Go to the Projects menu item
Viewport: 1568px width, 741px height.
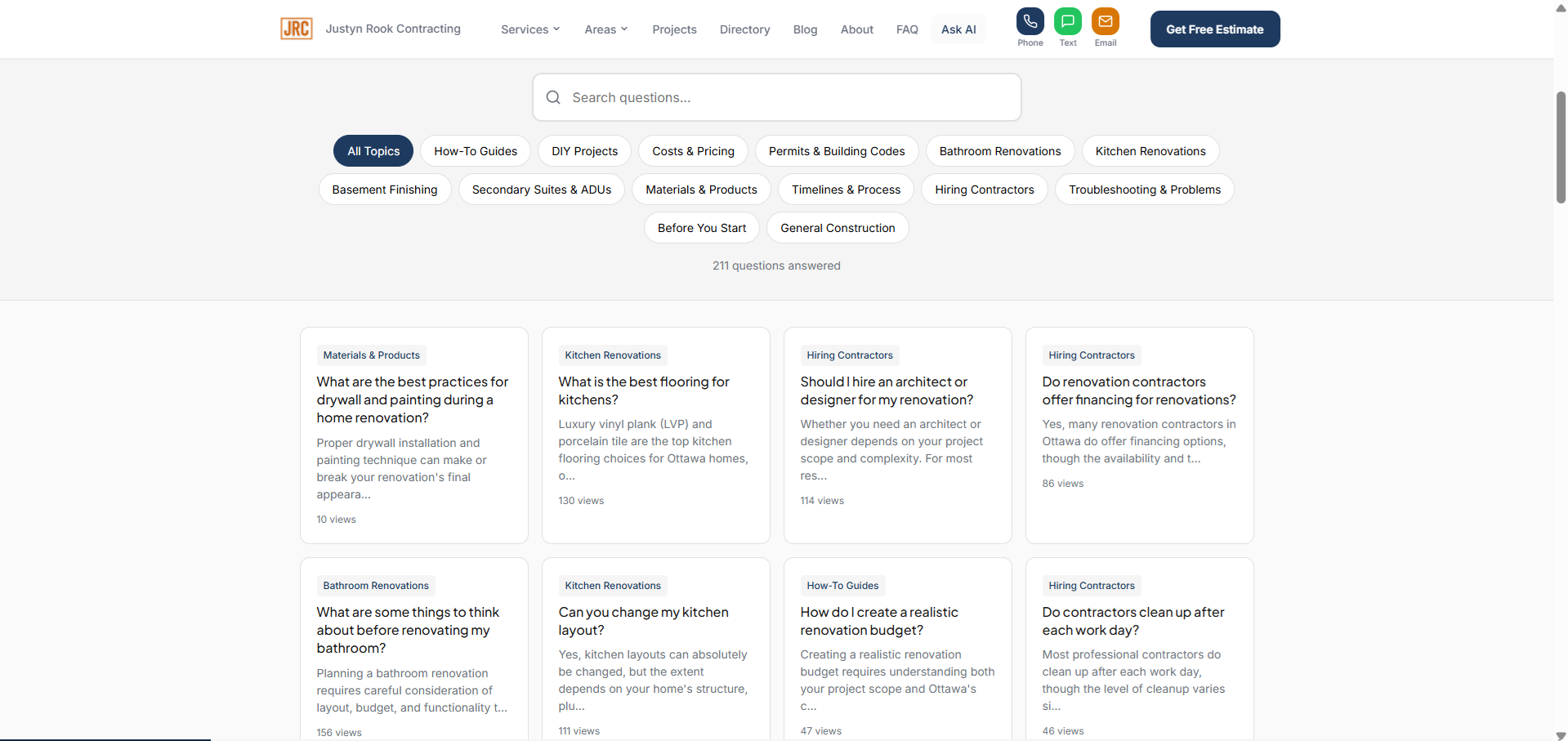(674, 29)
